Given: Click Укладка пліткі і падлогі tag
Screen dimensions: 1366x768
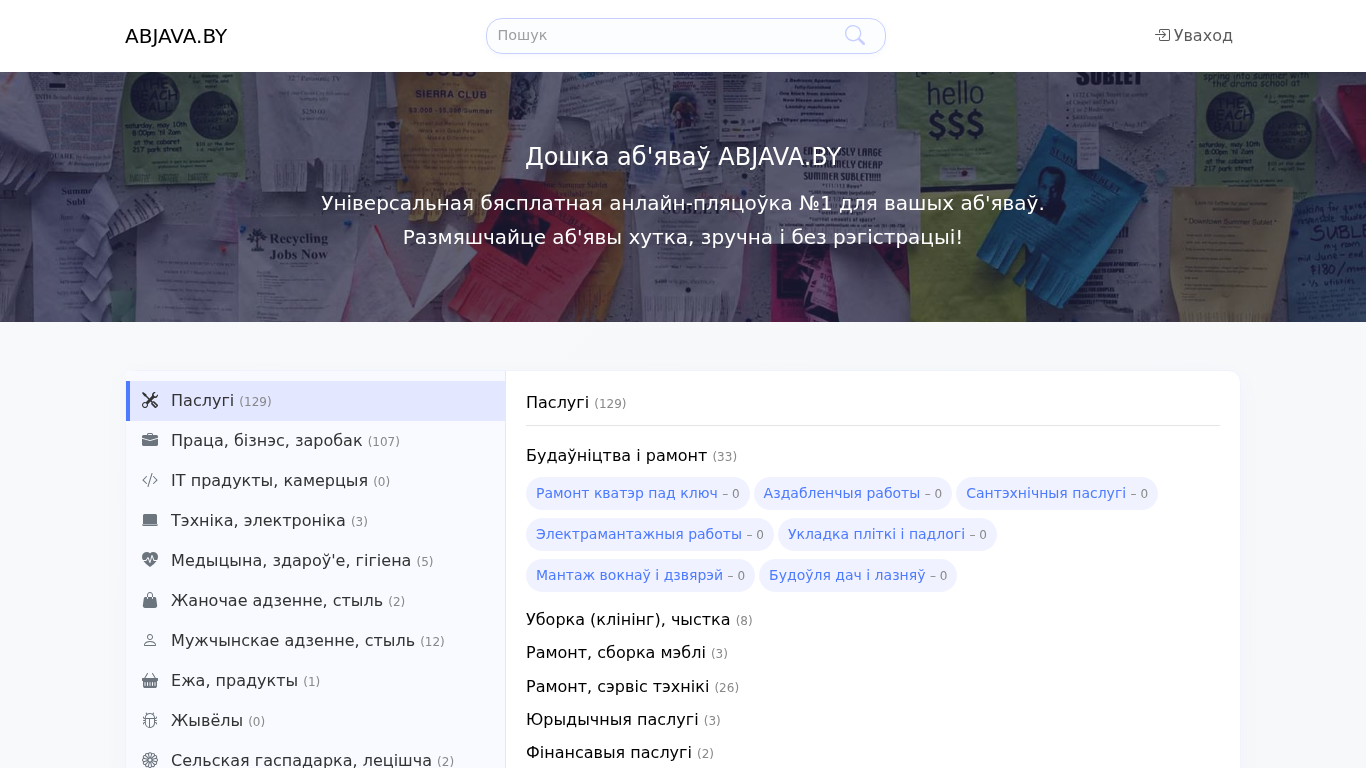Looking at the screenshot, I should coord(887,534).
